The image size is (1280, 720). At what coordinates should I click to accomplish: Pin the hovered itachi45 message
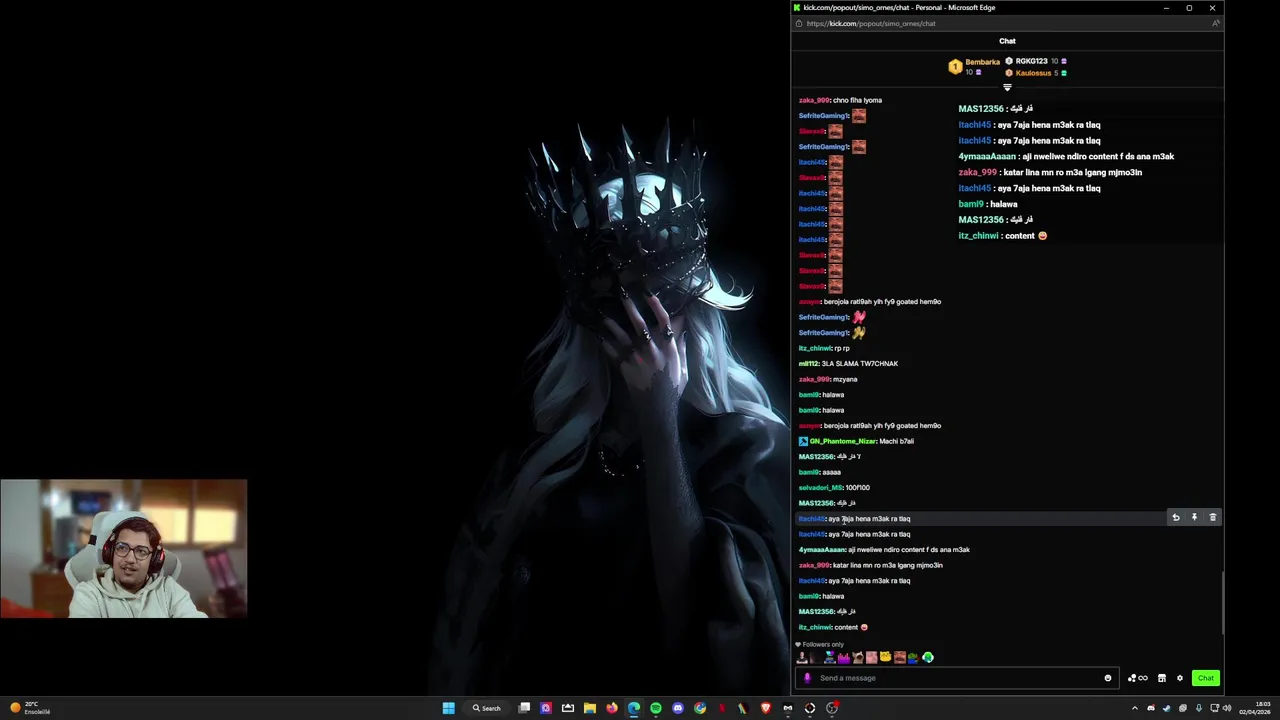click(1194, 518)
